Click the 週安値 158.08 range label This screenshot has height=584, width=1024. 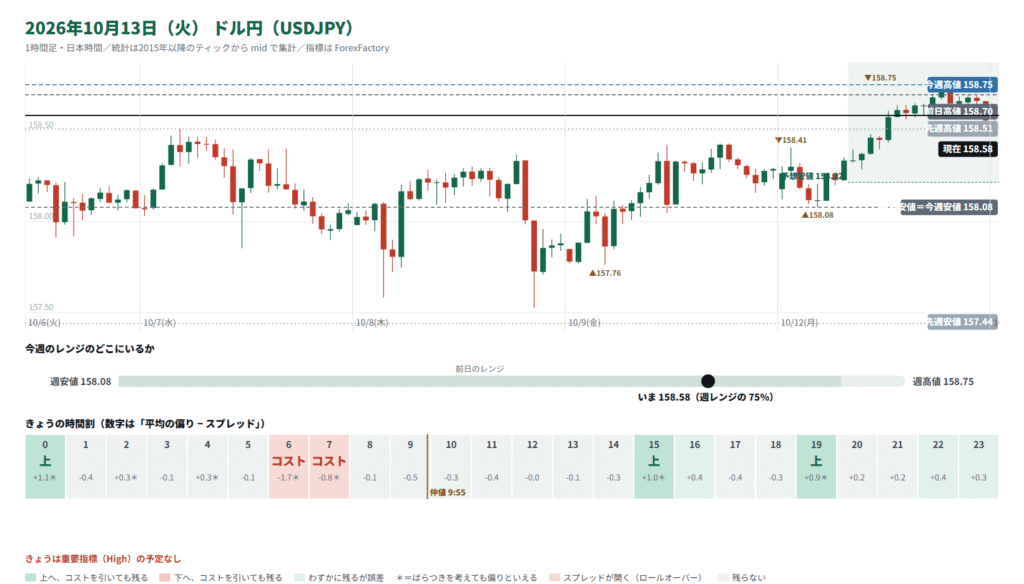click(80, 381)
